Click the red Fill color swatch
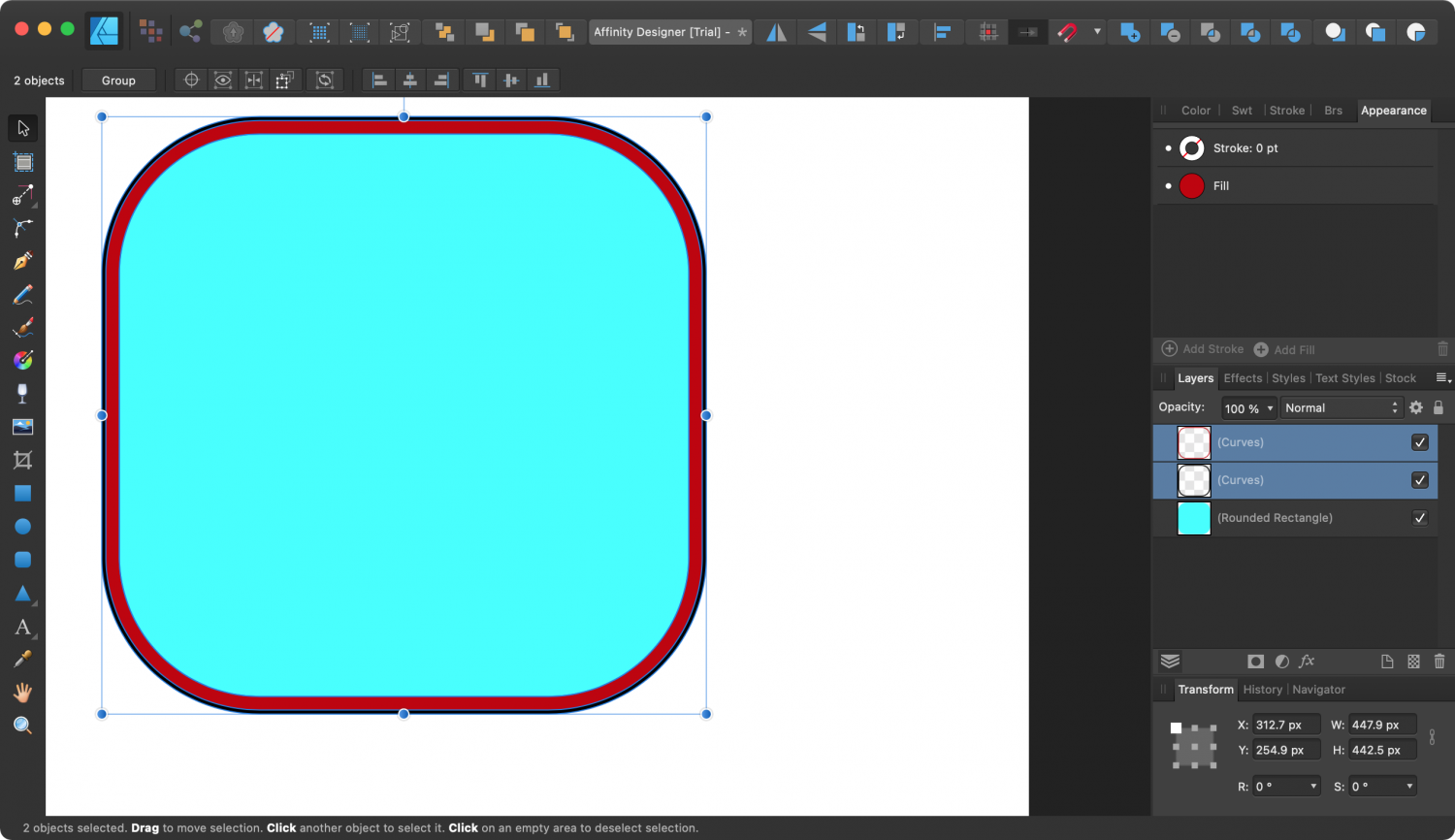The width and height of the screenshot is (1455, 840). [1191, 185]
